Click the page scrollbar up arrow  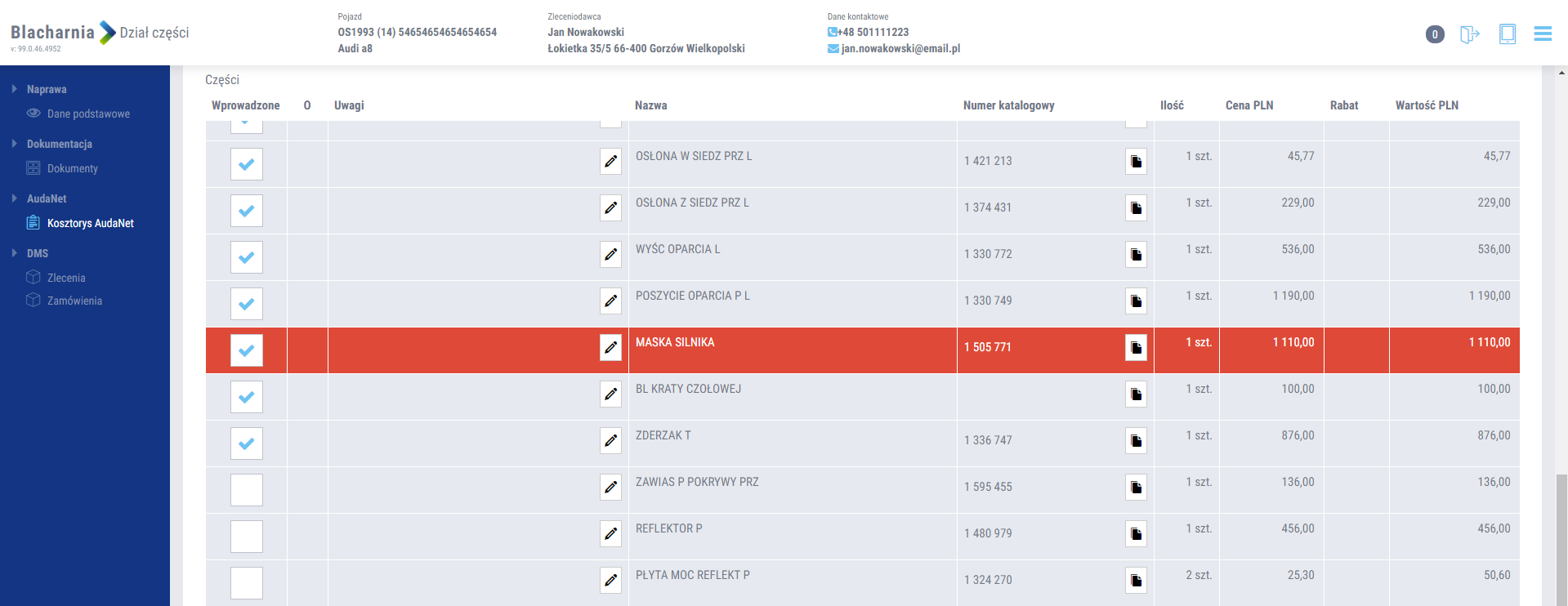point(1561,73)
